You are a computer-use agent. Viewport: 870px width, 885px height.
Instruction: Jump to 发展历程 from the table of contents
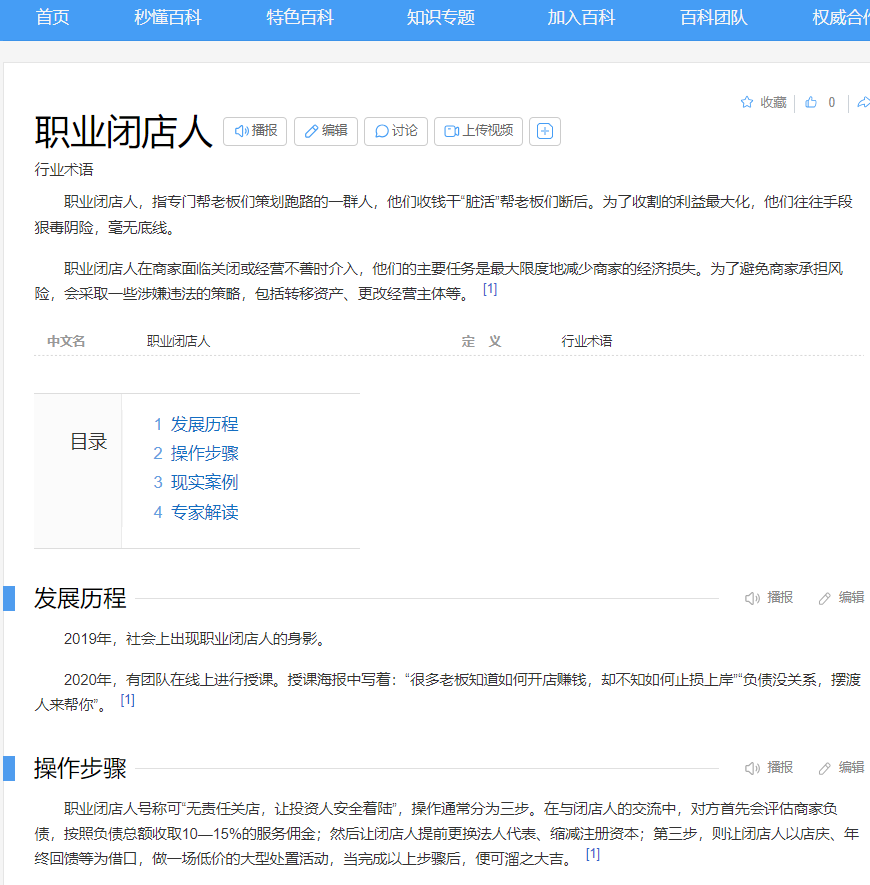click(x=204, y=424)
